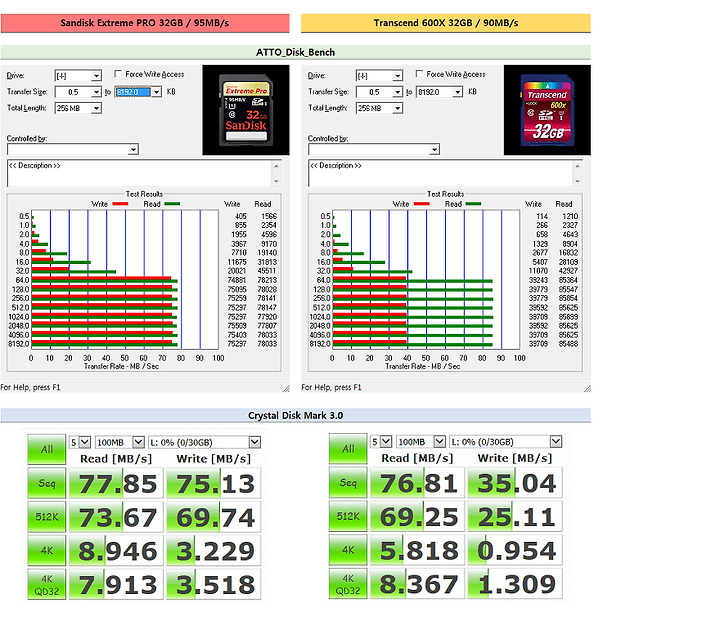Click 512K button in Sandisk CrystalDiskMark
The height and width of the screenshot is (621, 720).
tap(46, 517)
